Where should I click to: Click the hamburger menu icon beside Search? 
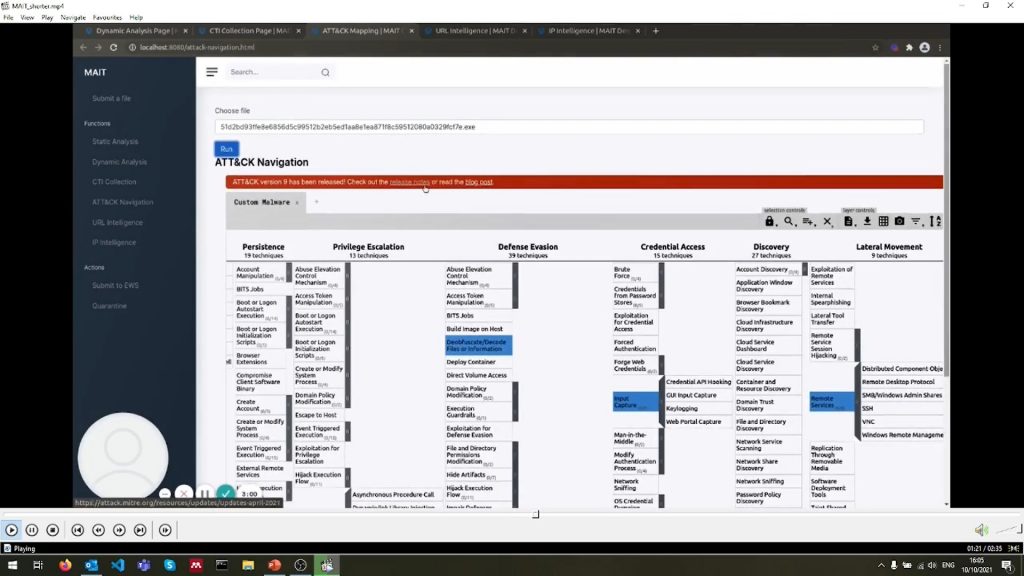click(212, 72)
